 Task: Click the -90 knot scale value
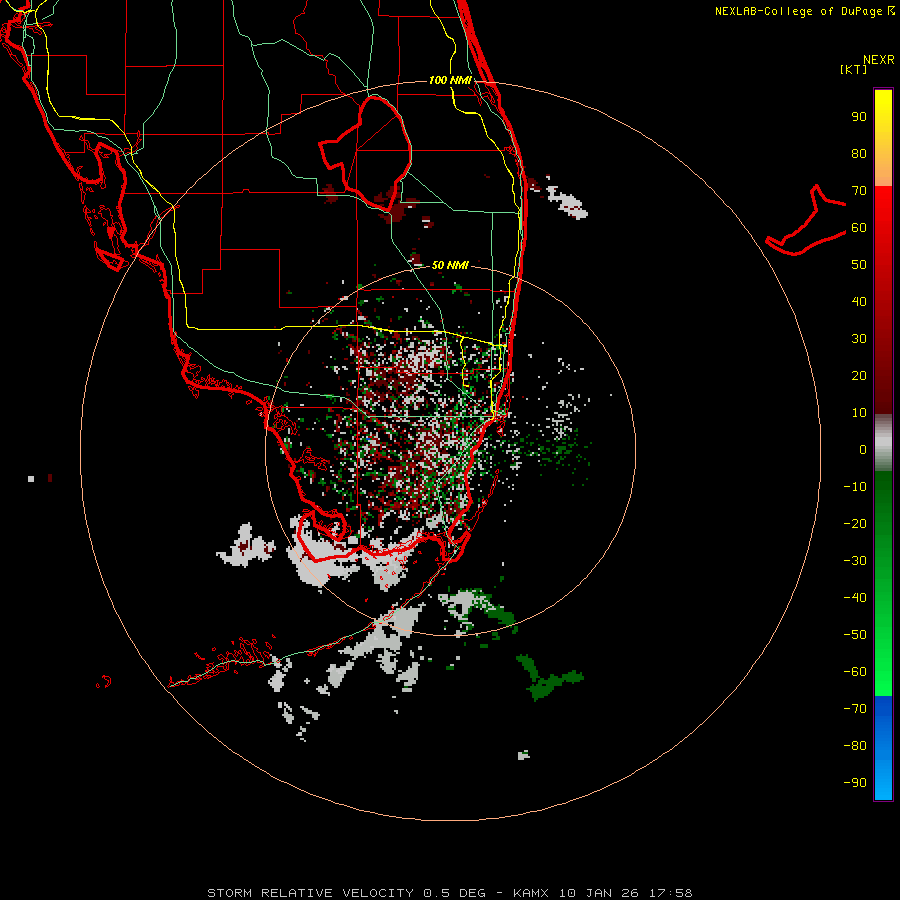pos(855,783)
